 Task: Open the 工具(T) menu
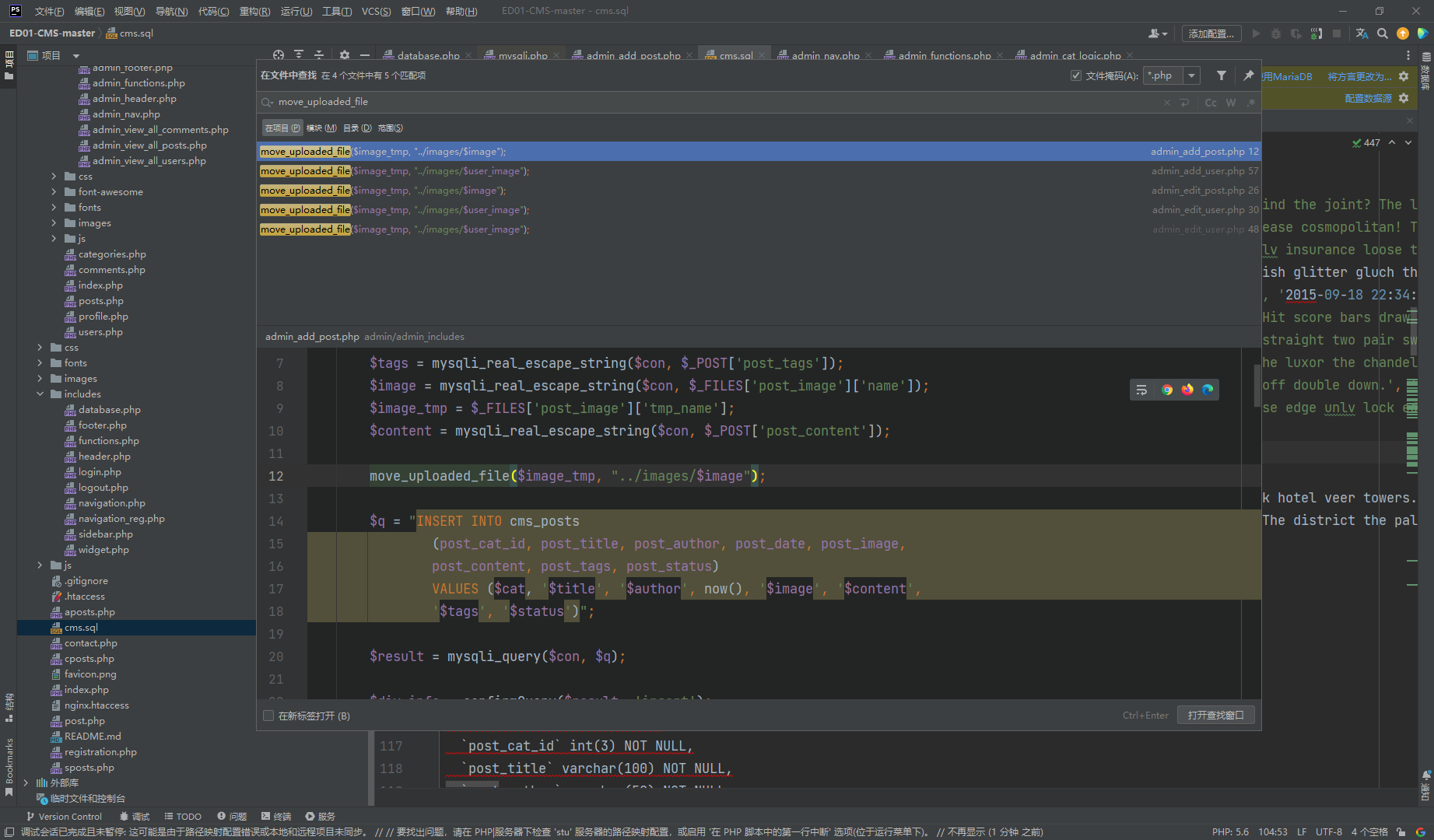pyautogui.click(x=337, y=11)
